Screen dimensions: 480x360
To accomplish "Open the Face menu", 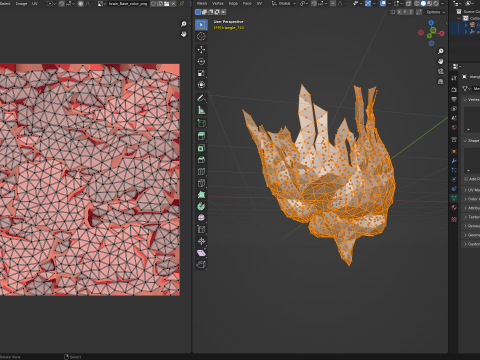I will click(247, 3).
